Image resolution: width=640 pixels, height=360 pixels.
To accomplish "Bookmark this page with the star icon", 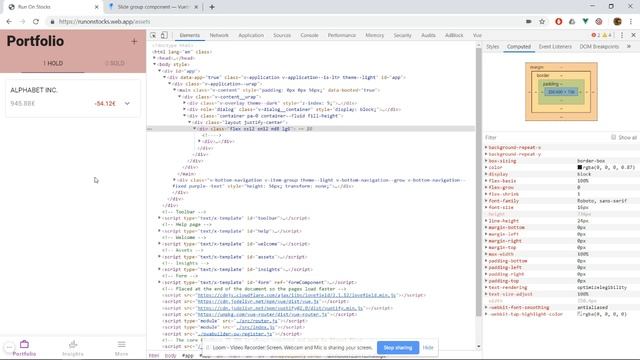I will point(542,22).
